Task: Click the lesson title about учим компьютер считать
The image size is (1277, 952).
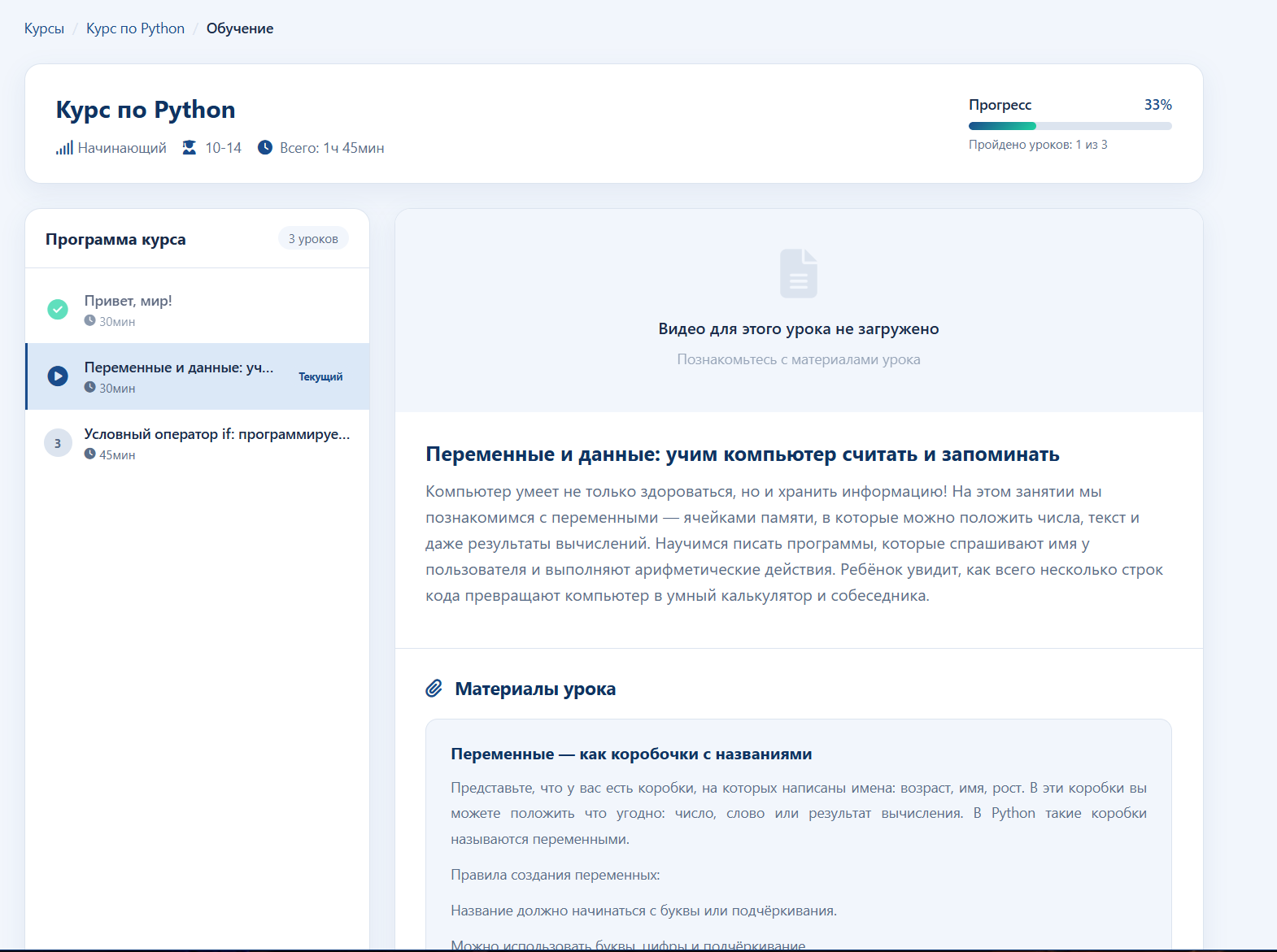Action: 743,454
